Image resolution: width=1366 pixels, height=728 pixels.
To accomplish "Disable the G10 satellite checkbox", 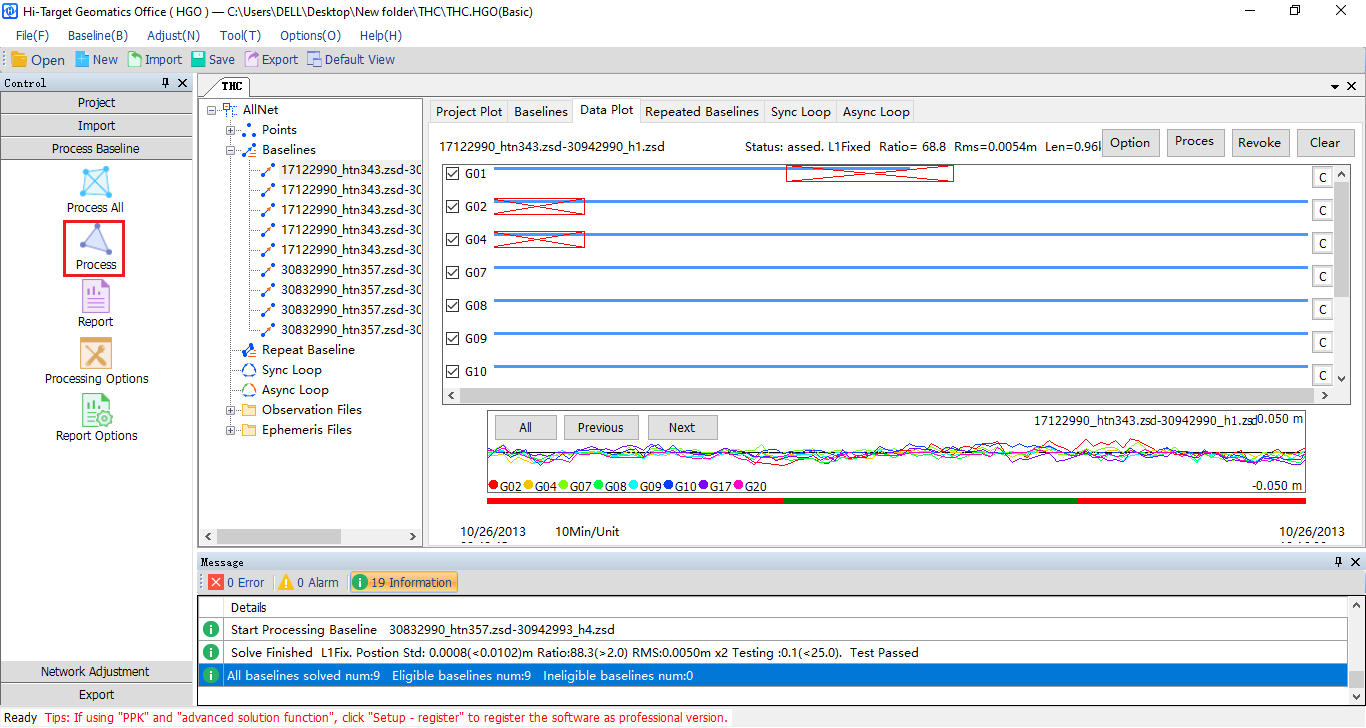I will (x=452, y=372).
